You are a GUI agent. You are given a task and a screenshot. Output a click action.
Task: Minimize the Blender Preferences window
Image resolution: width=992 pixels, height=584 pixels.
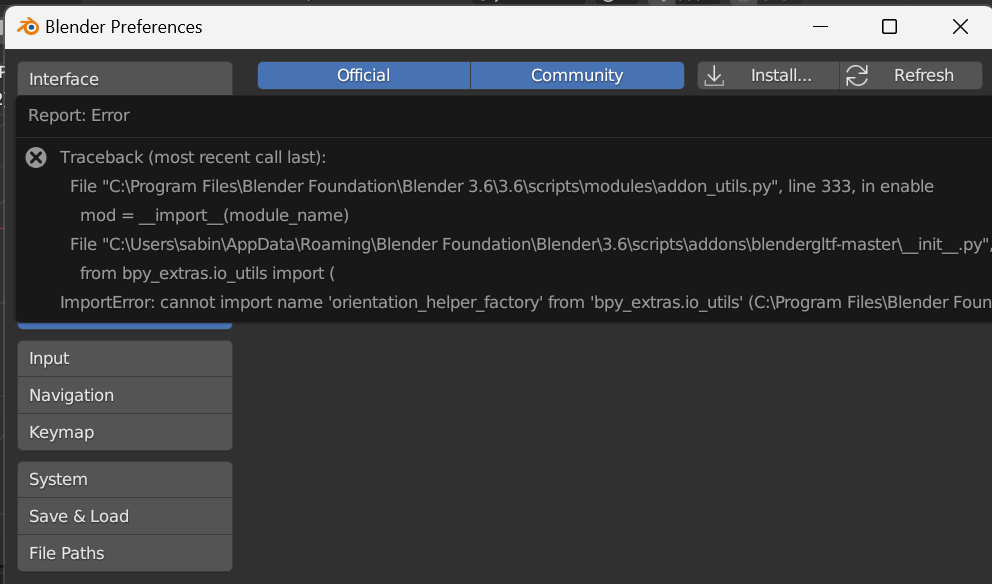(x=820, y=27)
